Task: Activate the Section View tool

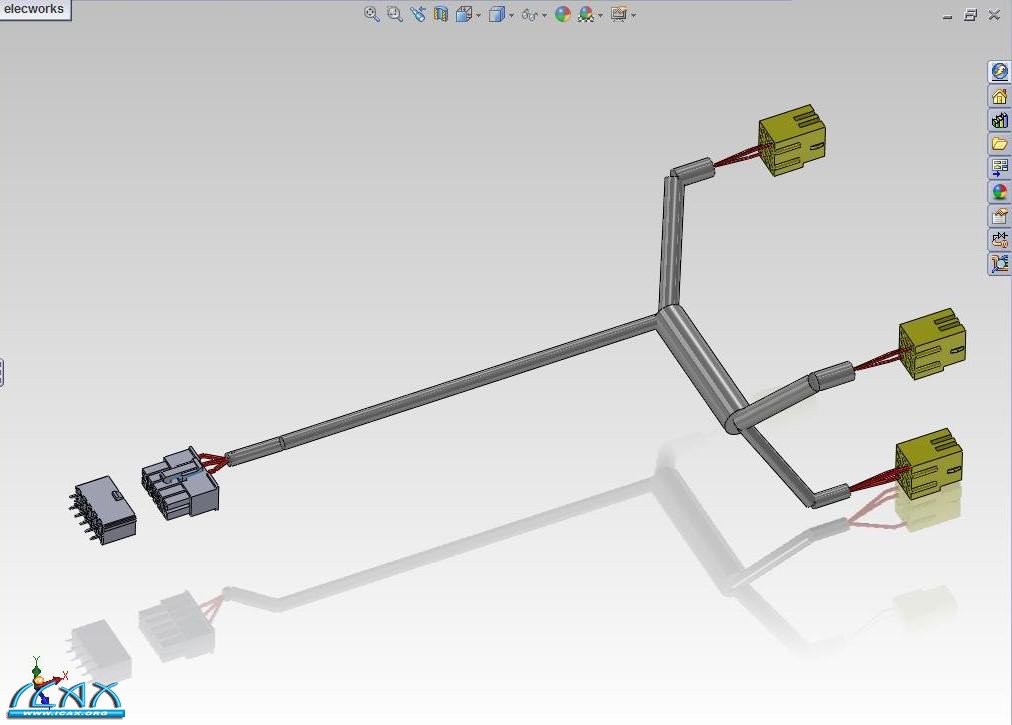Action: (x=440, y=14)
